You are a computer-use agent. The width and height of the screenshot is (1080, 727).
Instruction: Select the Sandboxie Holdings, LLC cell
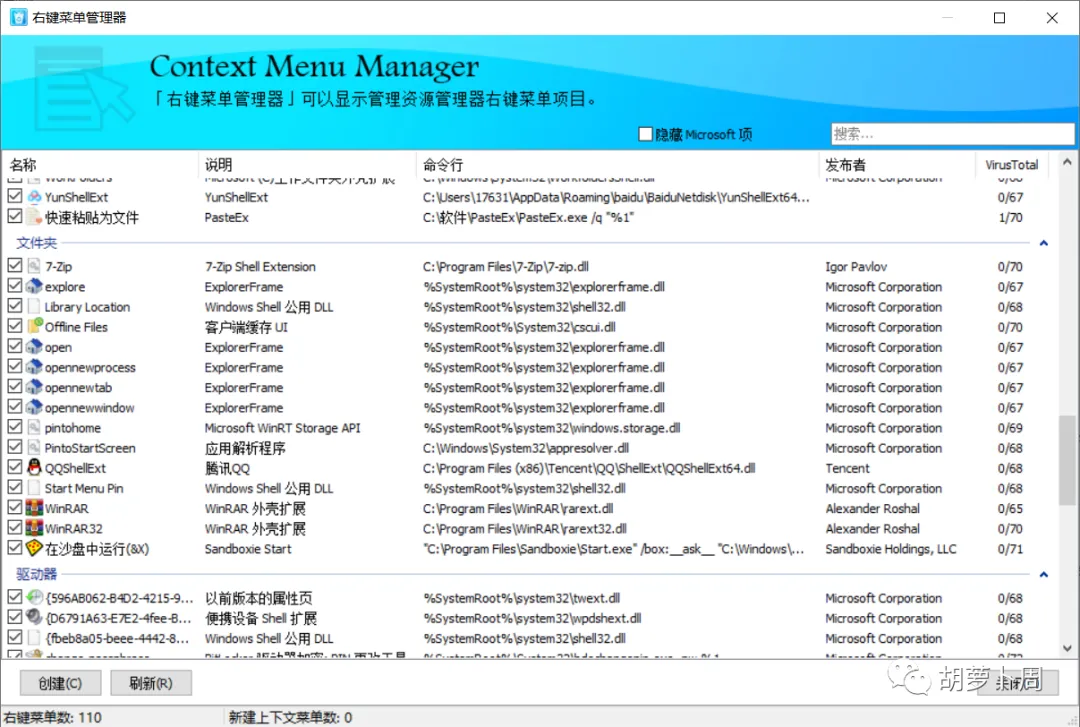[891, 549]
